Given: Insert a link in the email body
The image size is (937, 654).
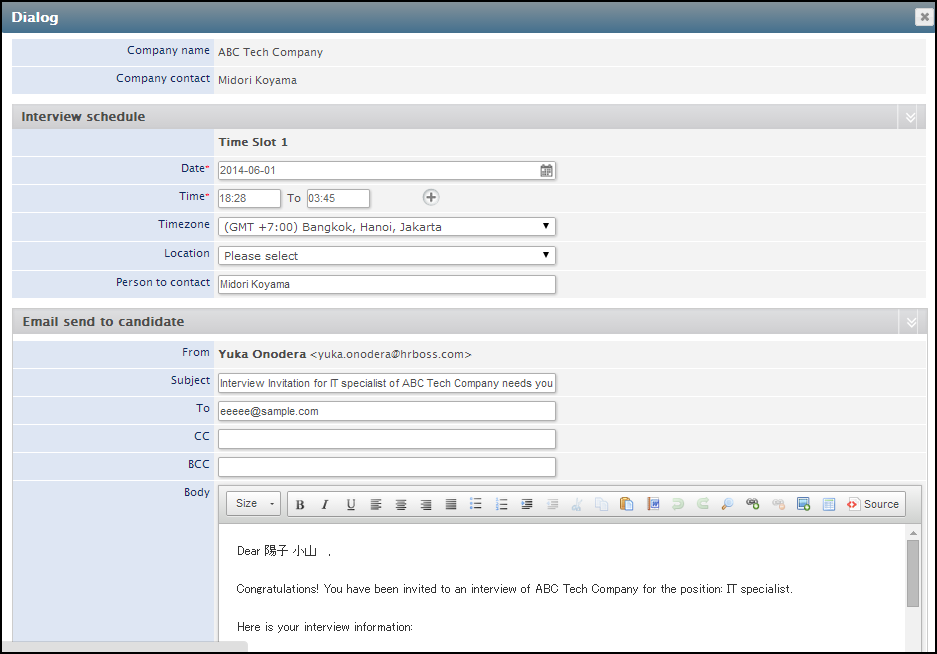Looking at the screenshot, I should coord(753,504).
